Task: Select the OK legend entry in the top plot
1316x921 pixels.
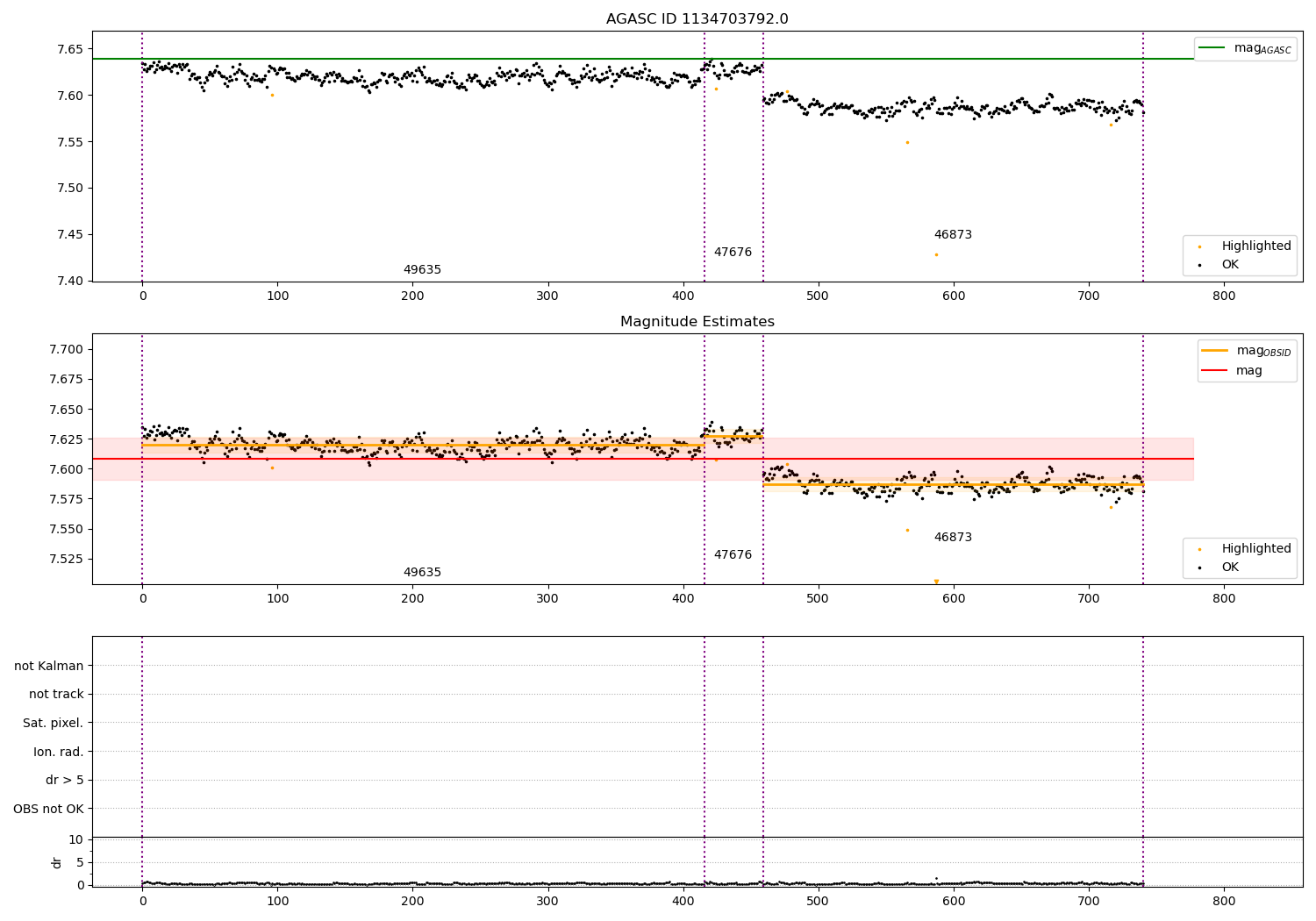Action: pos(1217,264)
